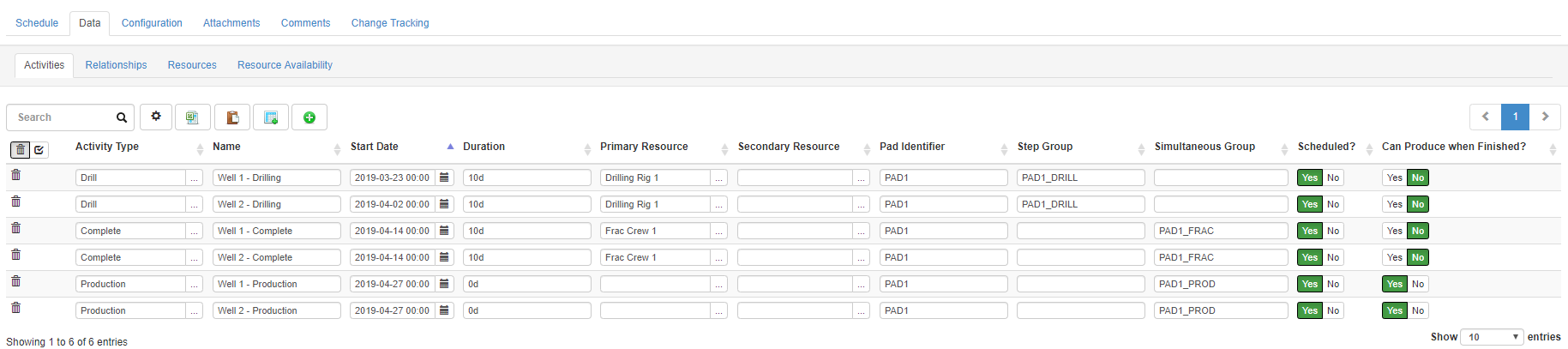Open Secondary Resource picker for Well 2 - Production
Screen dimensions: 1568x349
pos(862,310)
